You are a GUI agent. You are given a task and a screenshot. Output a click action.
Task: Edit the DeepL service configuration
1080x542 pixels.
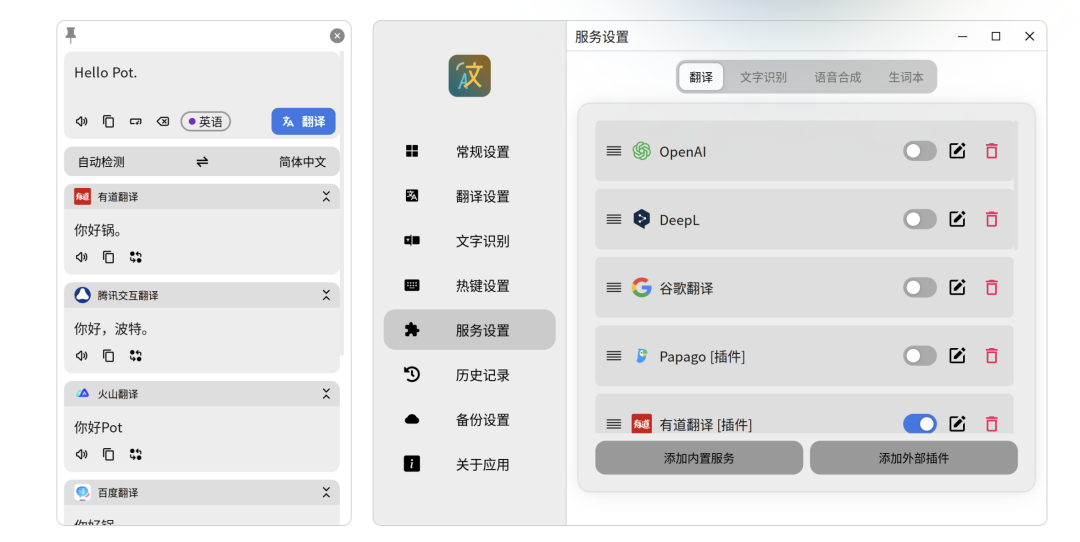click(x=957, y=219)
